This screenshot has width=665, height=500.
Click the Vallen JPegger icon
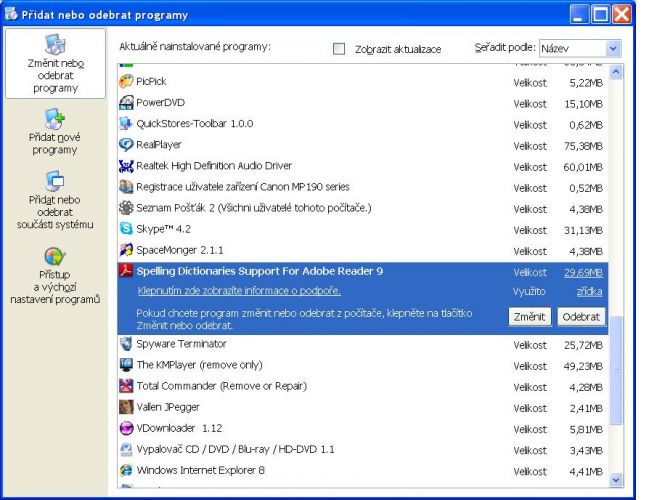click(126, 407)
